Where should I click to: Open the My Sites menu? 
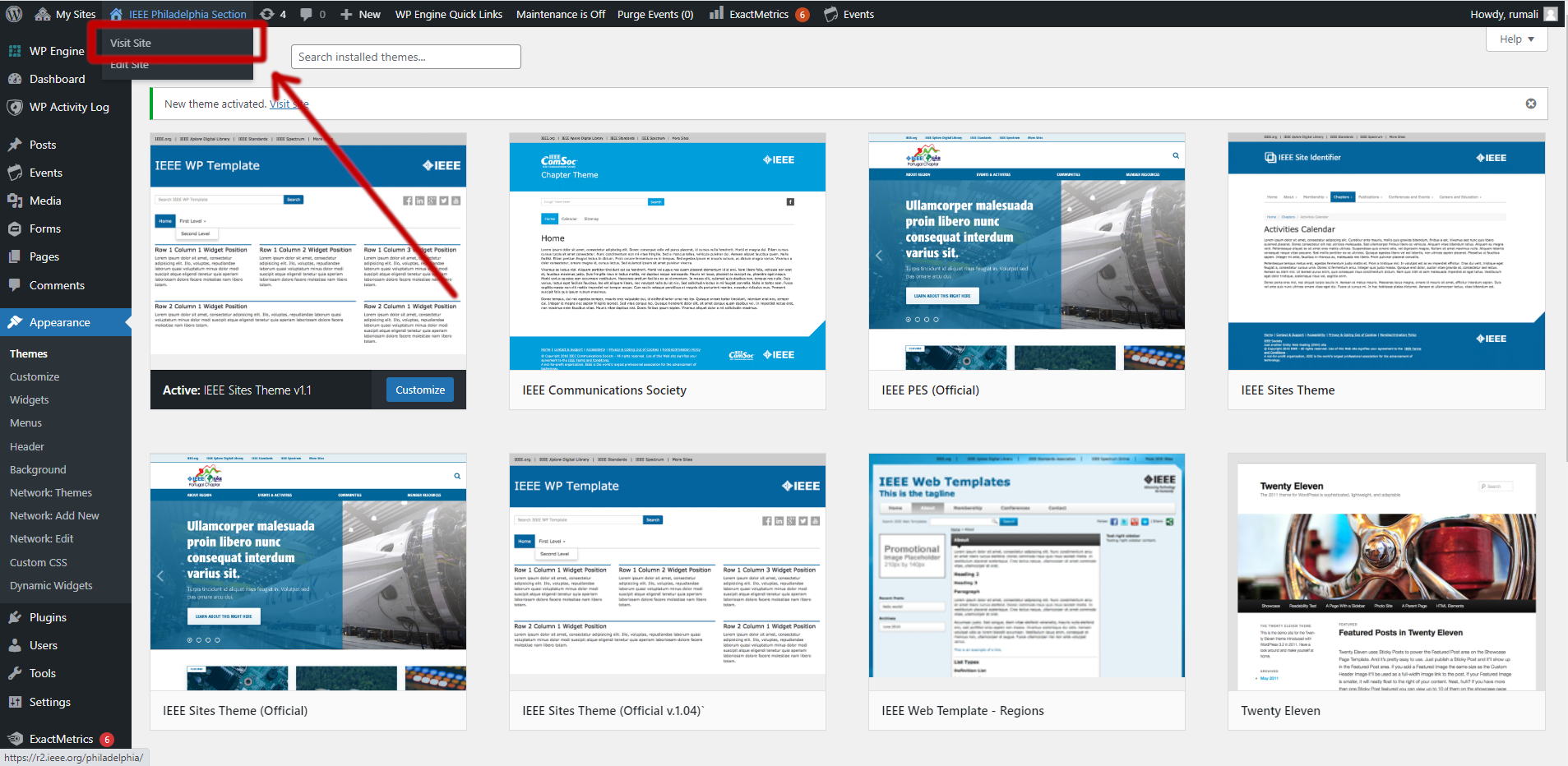click(x=65, y=14)
